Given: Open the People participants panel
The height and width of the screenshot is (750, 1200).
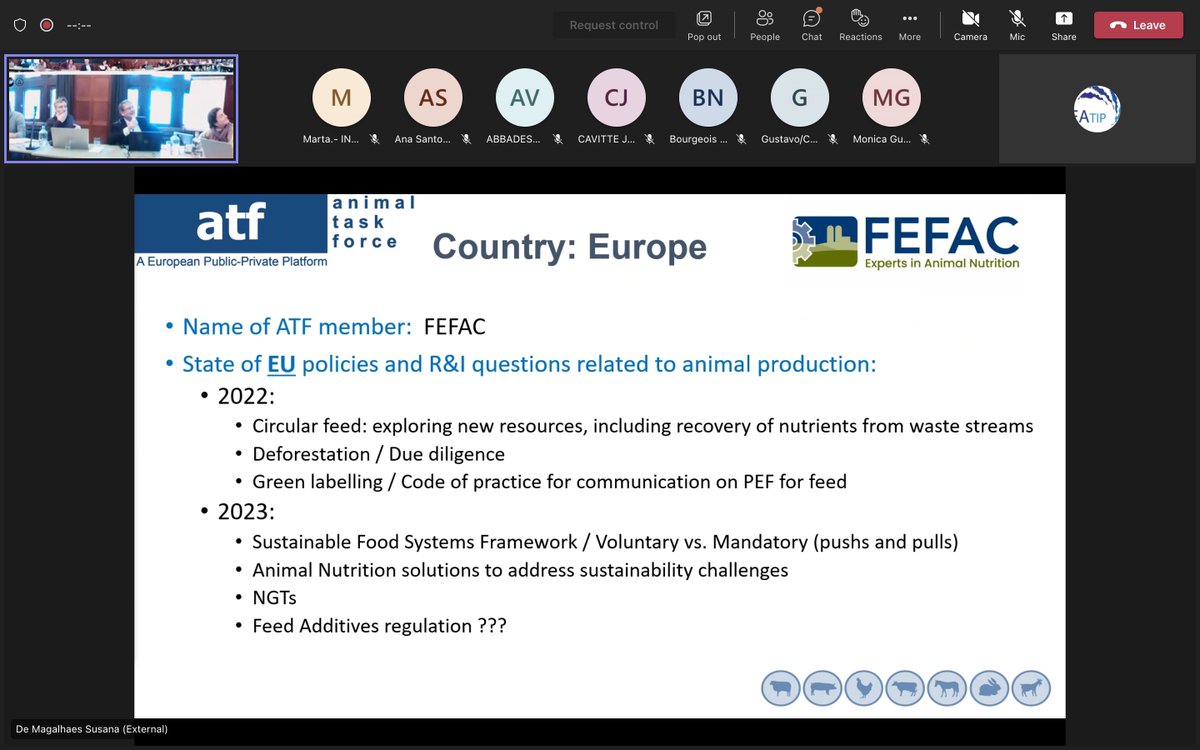Looking at the screenshot, I should click(x=765, y=25).
